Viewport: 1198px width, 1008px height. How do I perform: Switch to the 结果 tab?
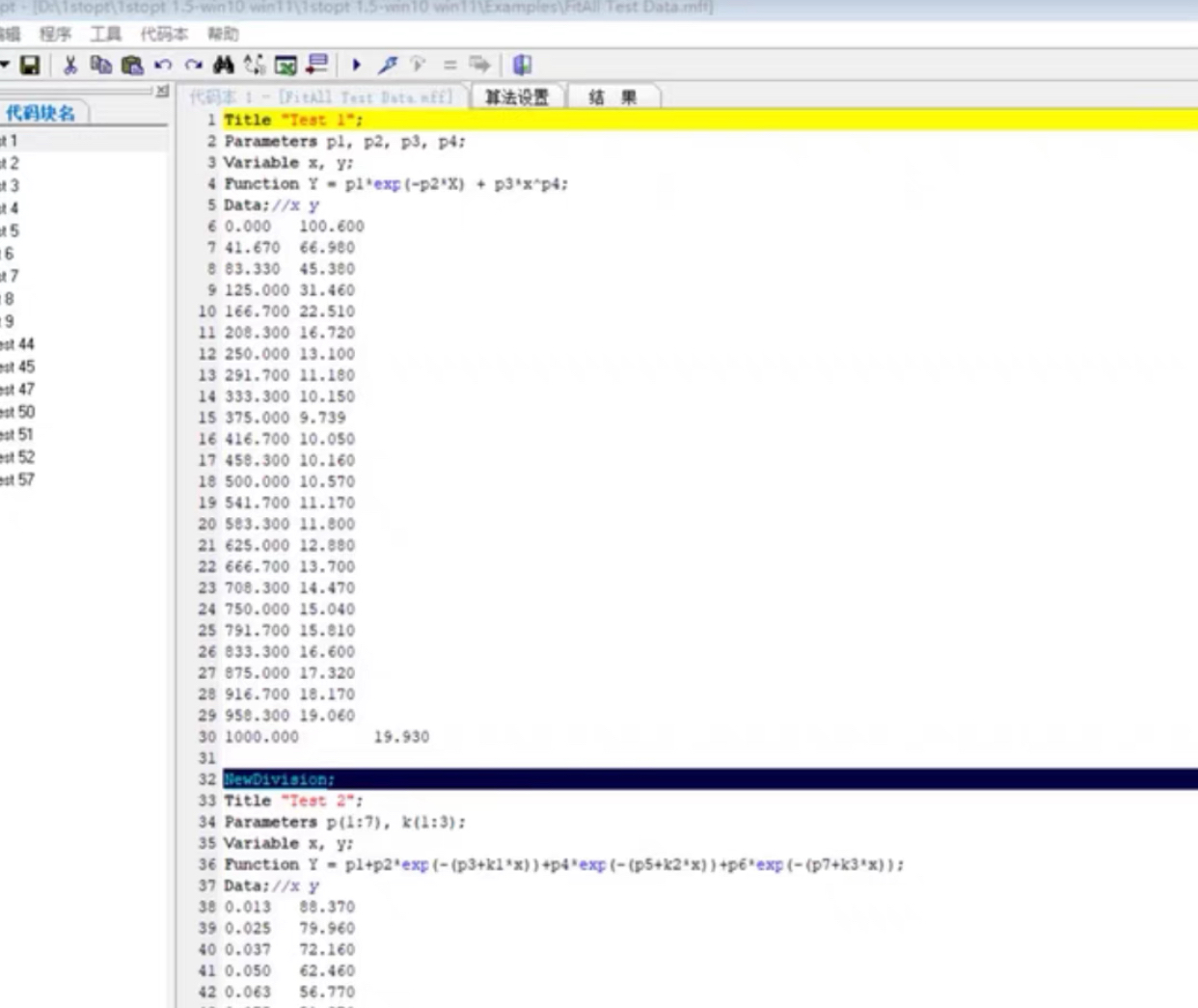pyautogui.click(x=613, y=96)
